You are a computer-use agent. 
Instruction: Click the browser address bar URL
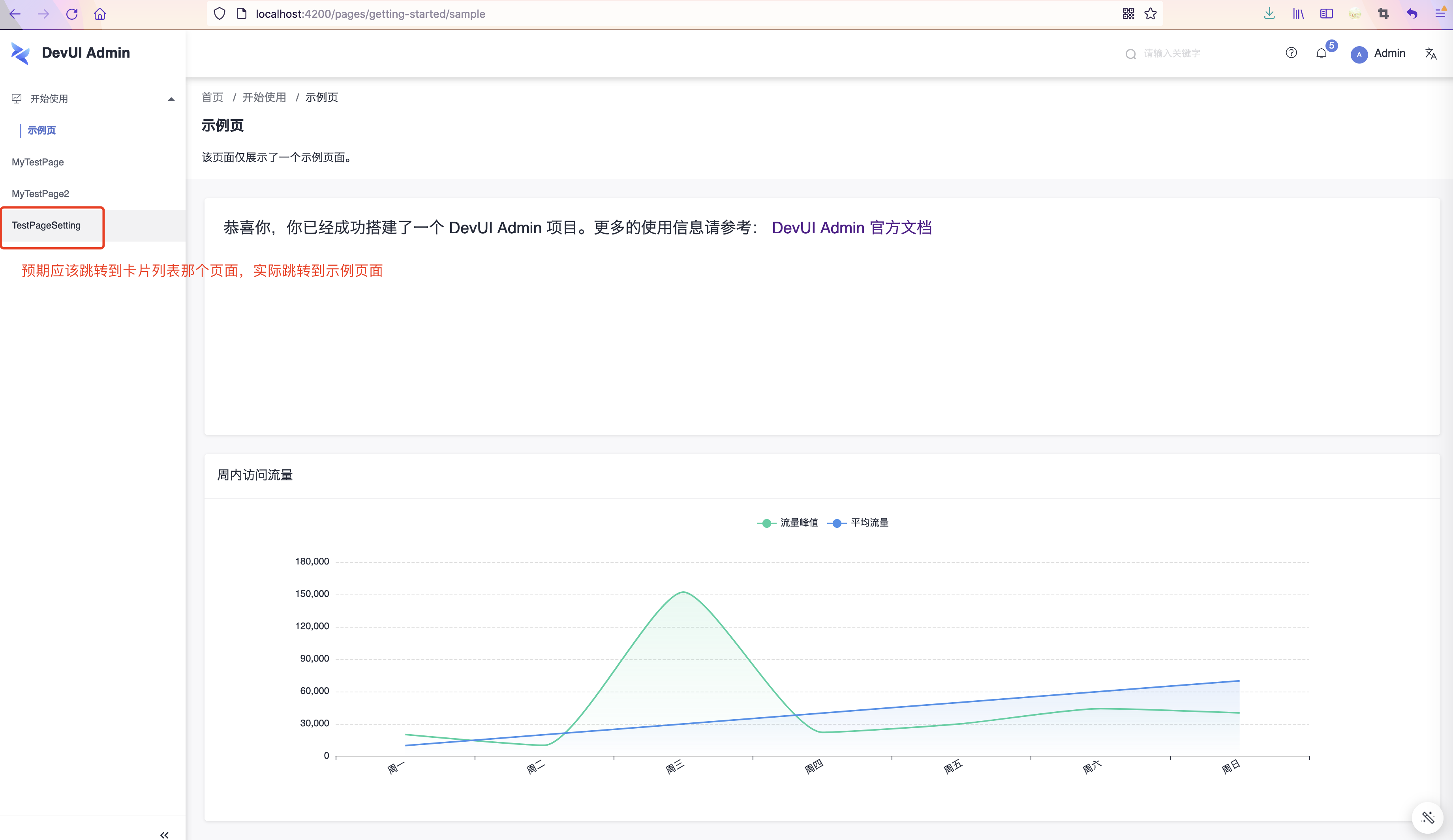pyautogui.click(x=370, y=14)
